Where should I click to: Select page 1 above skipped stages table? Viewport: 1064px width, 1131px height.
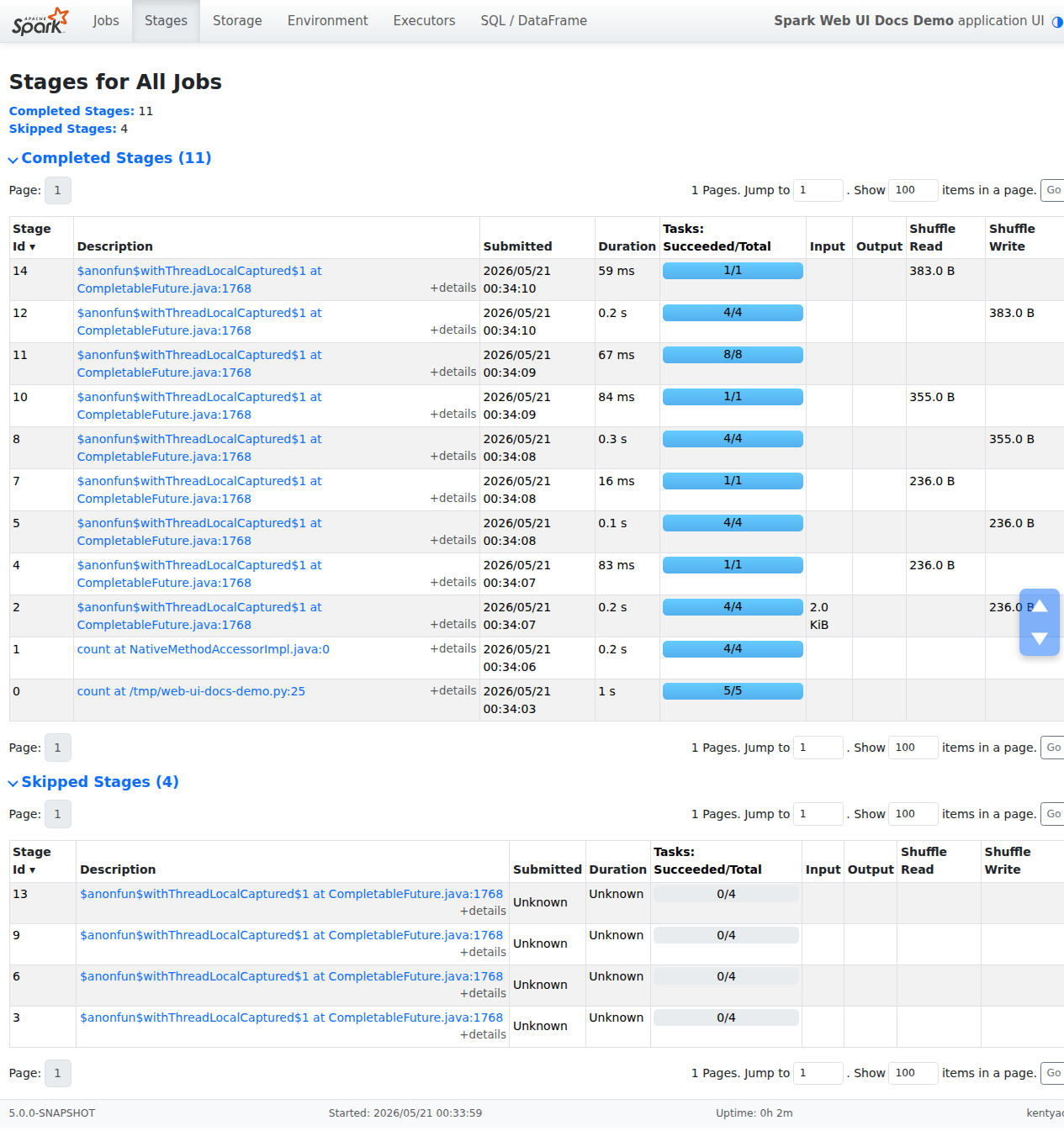[57, 814]
